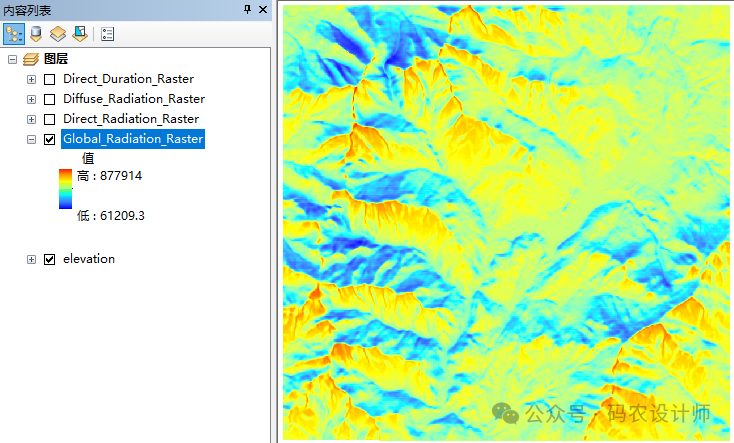Screen dimensions: 734x443
Task: Close the contents list panel
Action: pyautogui.click(x=263, y=9)
